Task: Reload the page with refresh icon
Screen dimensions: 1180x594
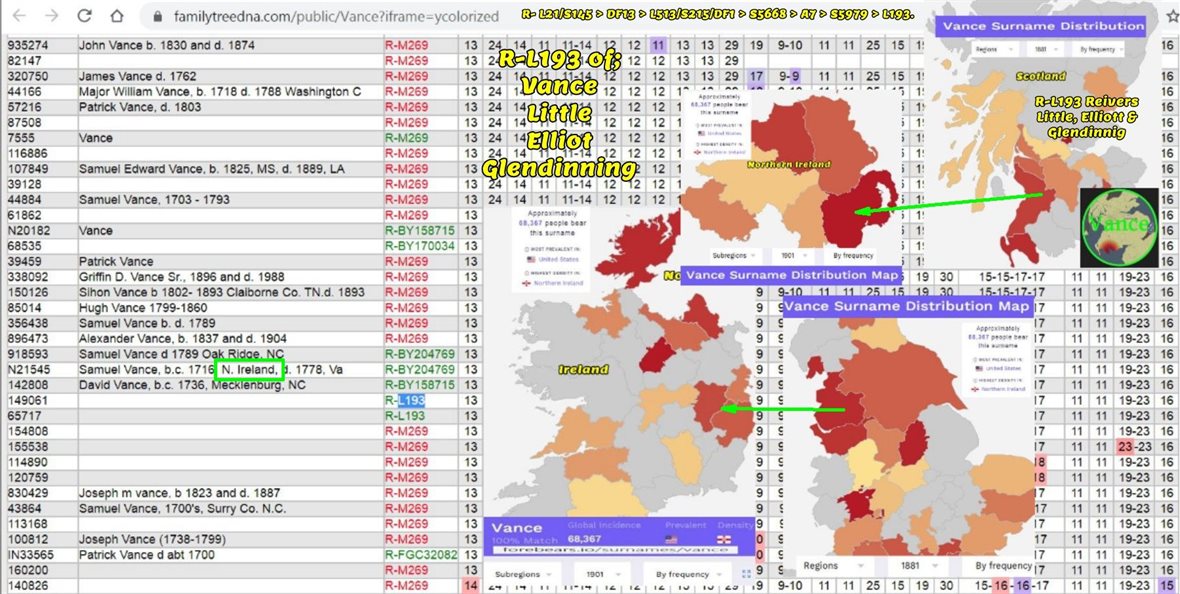Action: [85, 16]
